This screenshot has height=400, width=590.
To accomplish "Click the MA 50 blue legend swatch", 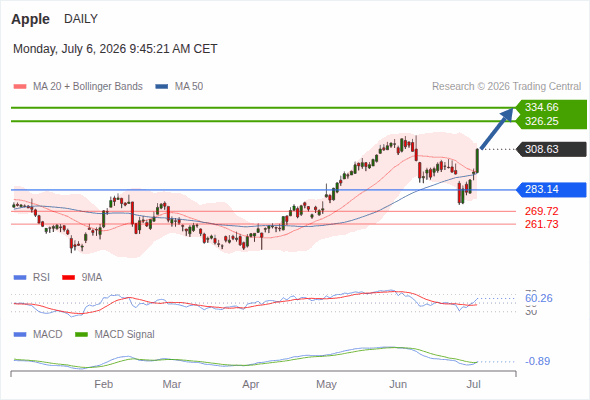I will coord(161,87).
